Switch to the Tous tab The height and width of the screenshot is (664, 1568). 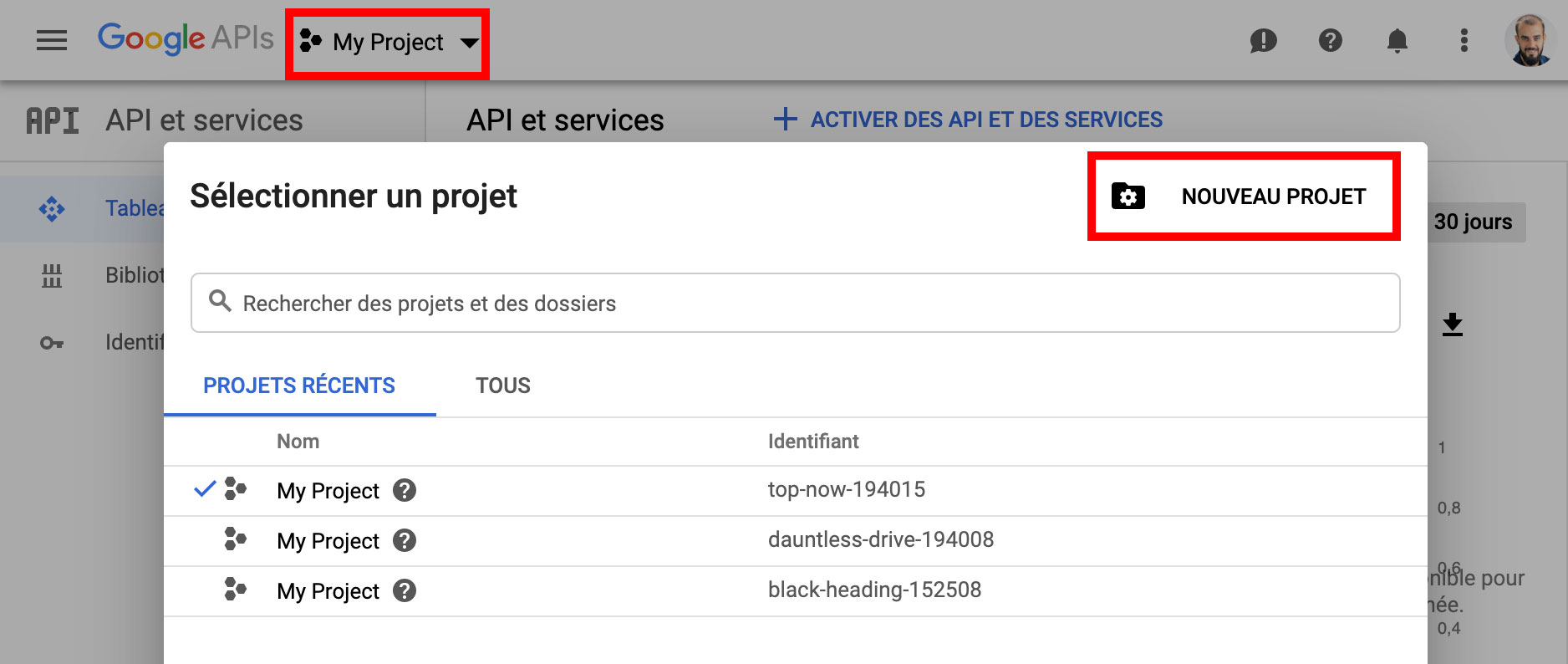tap(503, 386)
